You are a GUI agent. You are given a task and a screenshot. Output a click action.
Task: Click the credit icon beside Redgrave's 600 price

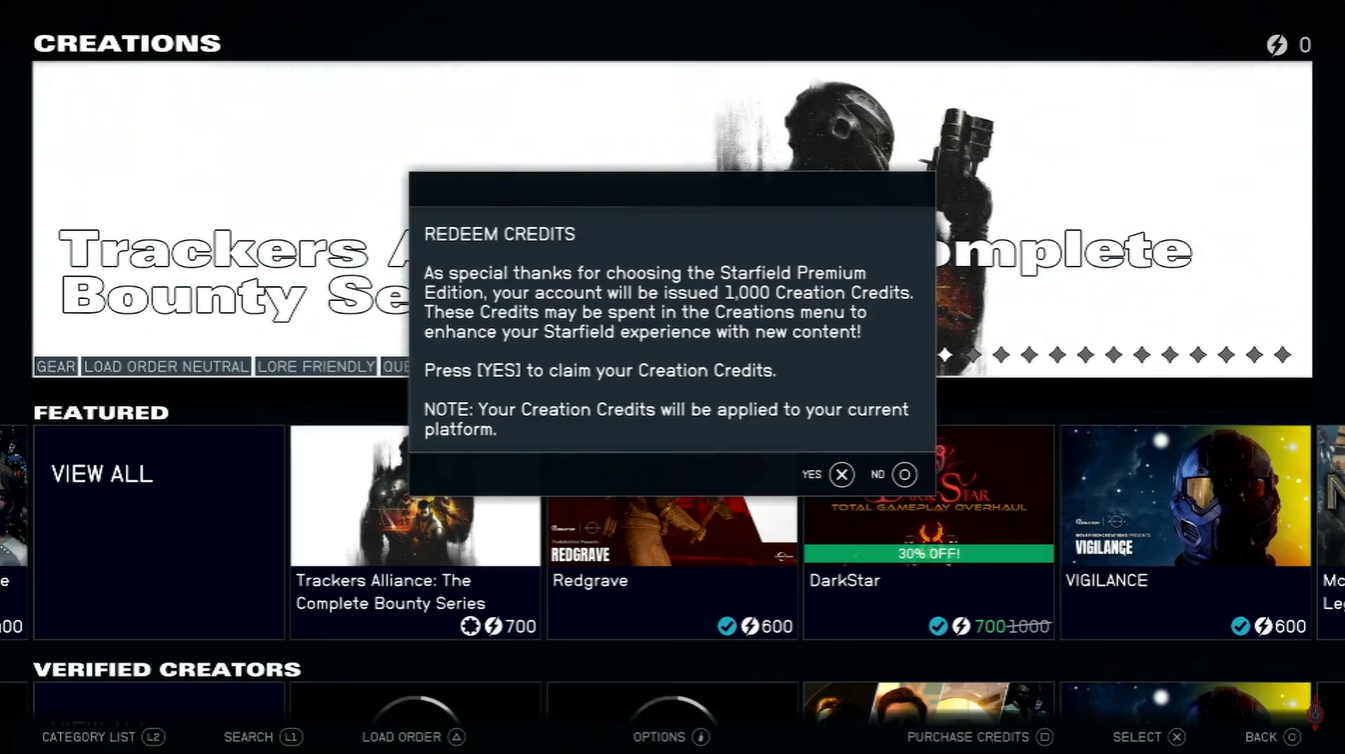tap(750, 627)
